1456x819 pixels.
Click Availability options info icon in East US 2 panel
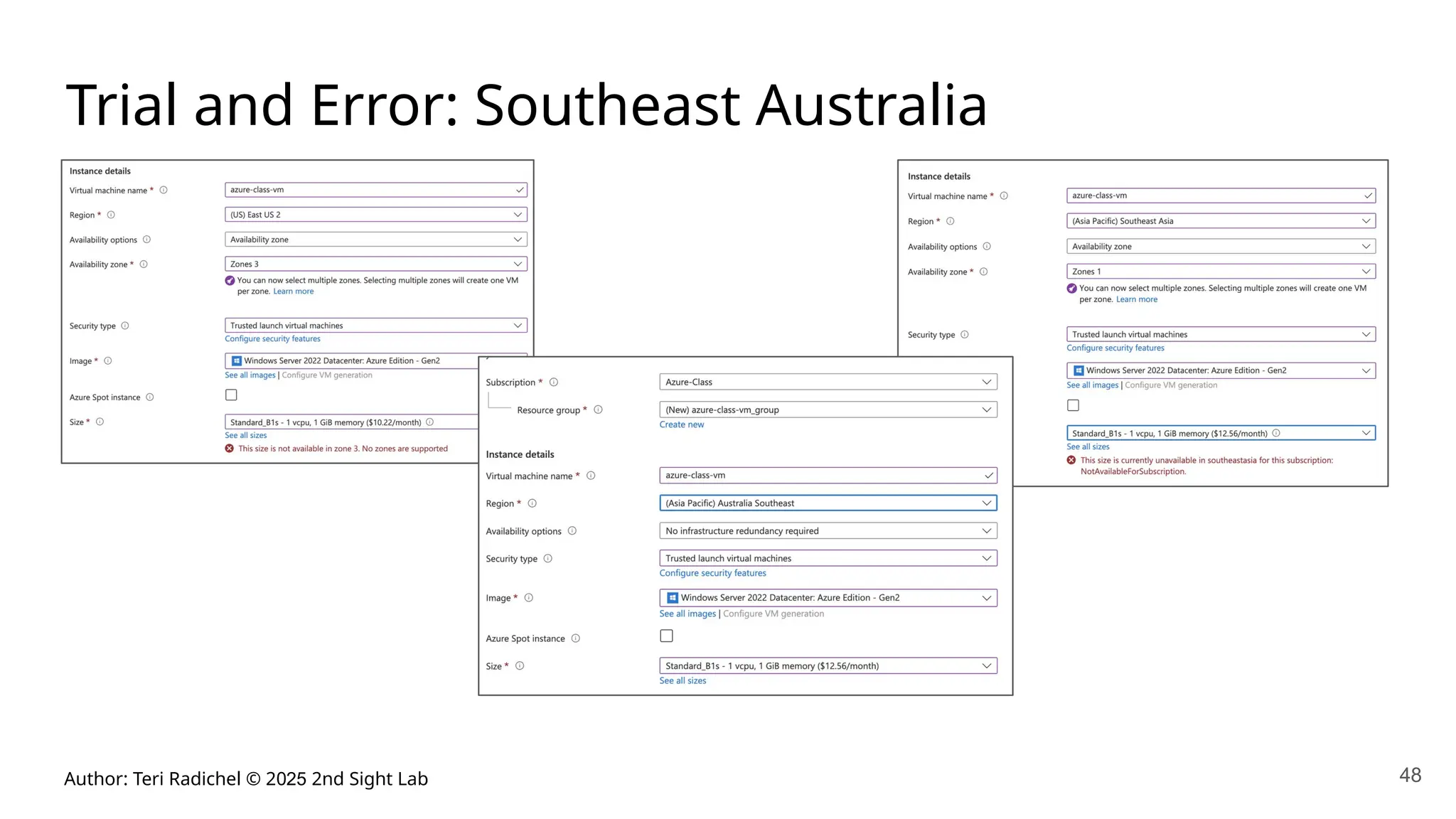146,240
